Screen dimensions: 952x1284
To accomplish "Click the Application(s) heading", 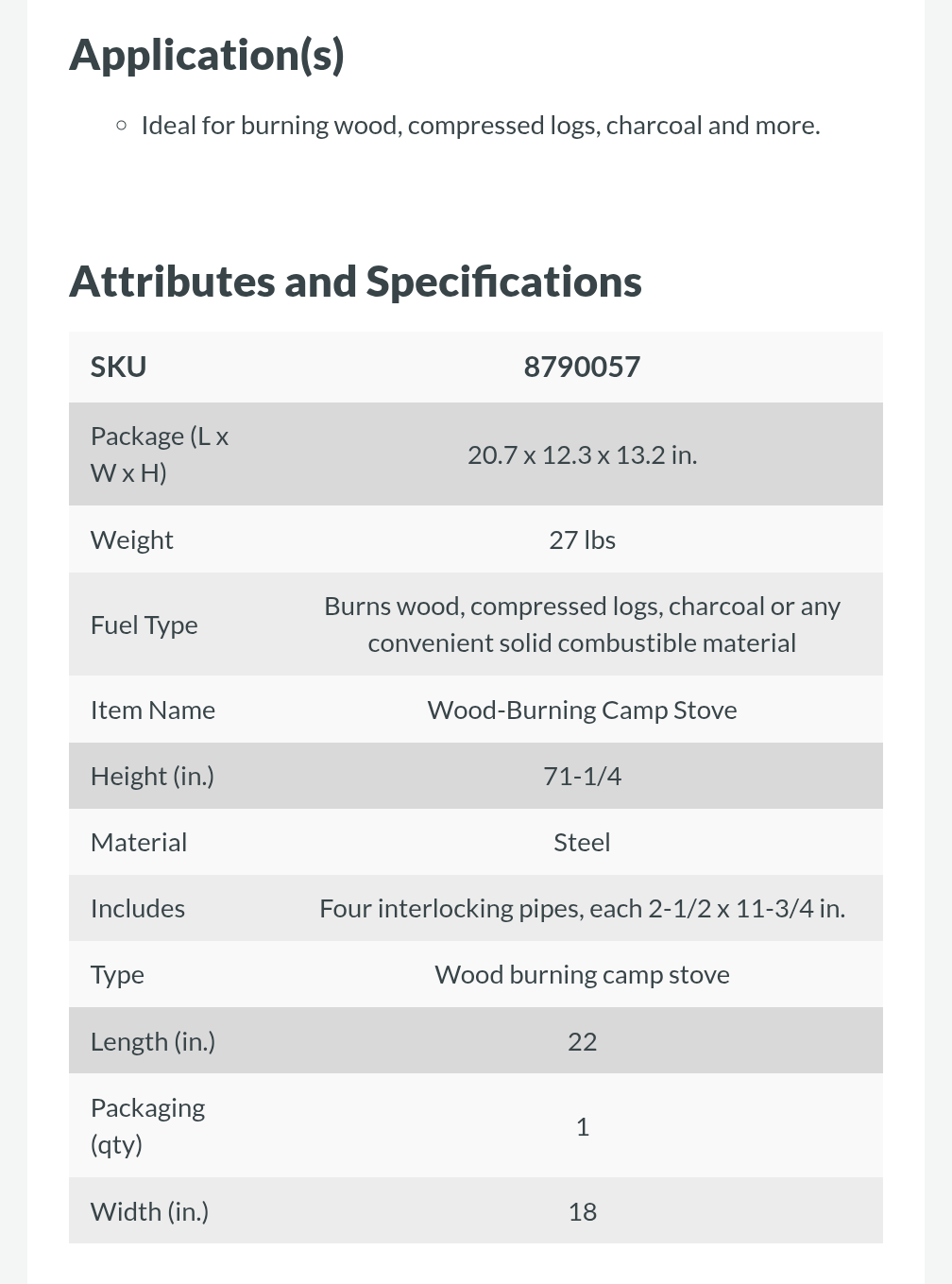I will (x=207, y=55).
